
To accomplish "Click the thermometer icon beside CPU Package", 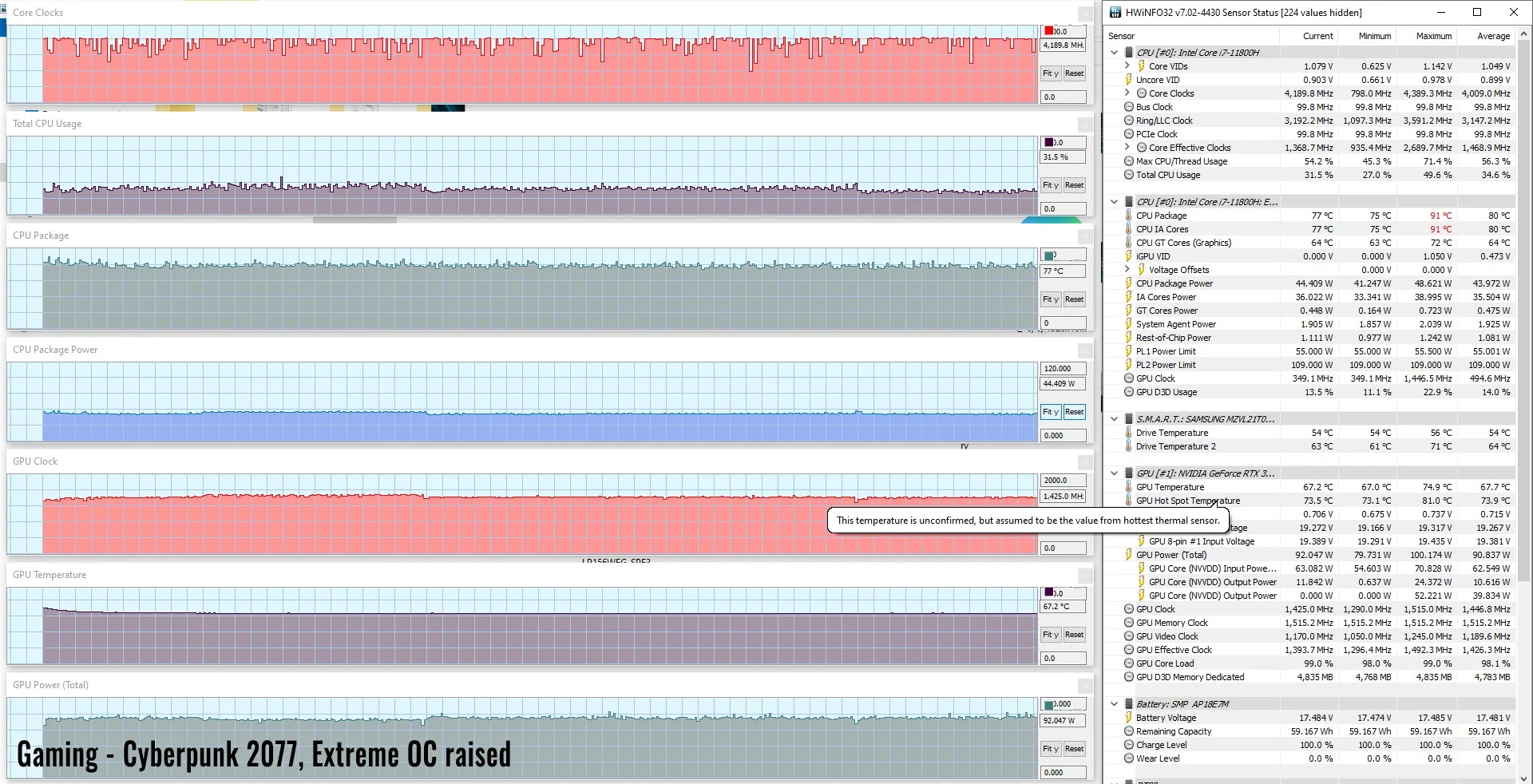I will tap(1129, 216).
